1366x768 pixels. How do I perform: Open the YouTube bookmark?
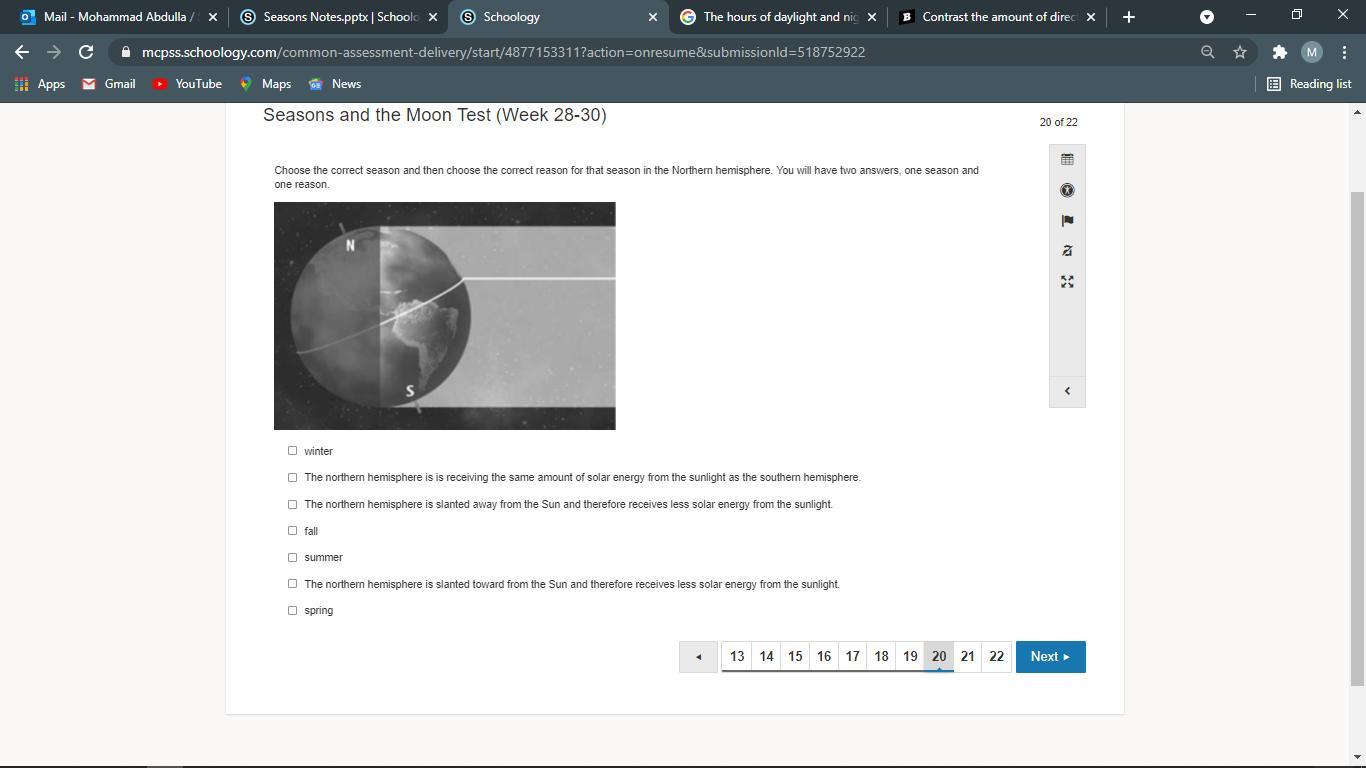pyautogui.click(x=187, y=84)
